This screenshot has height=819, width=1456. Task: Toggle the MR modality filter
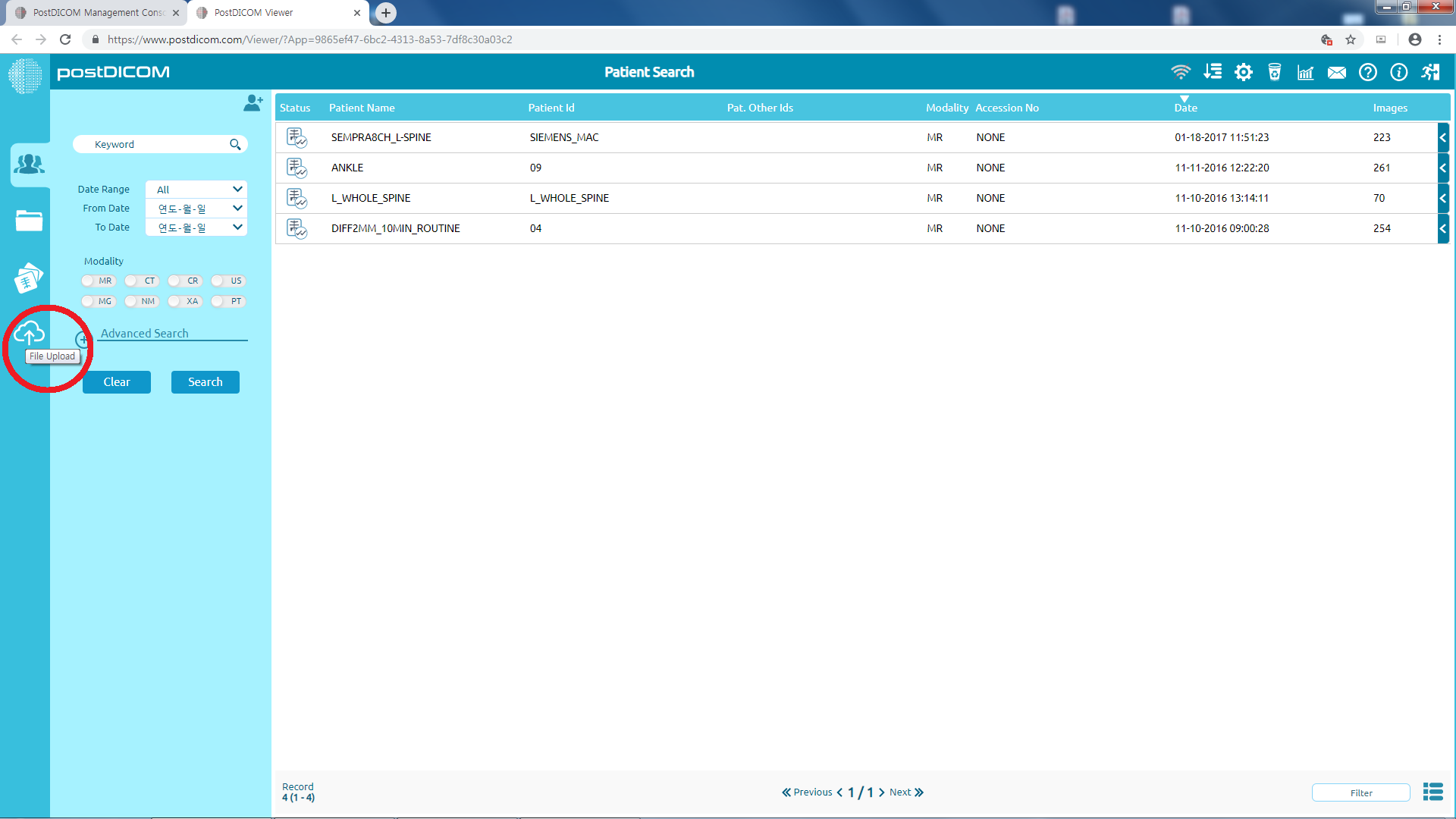click(x=98, y=281)
